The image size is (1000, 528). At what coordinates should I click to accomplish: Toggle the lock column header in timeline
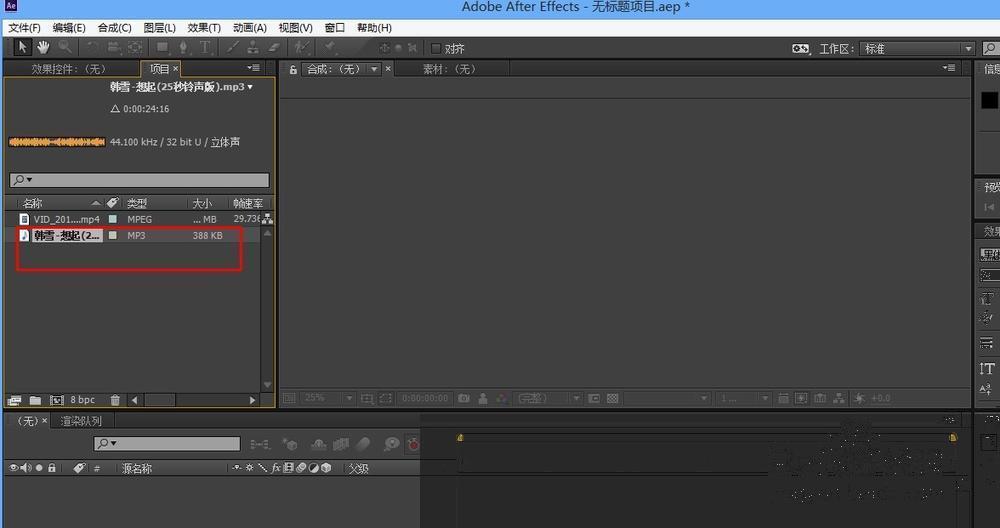[x=52, y=467]
